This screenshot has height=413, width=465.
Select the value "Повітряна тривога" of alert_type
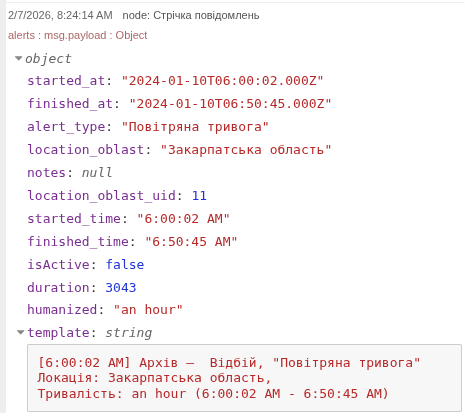[x=195, y=127]
